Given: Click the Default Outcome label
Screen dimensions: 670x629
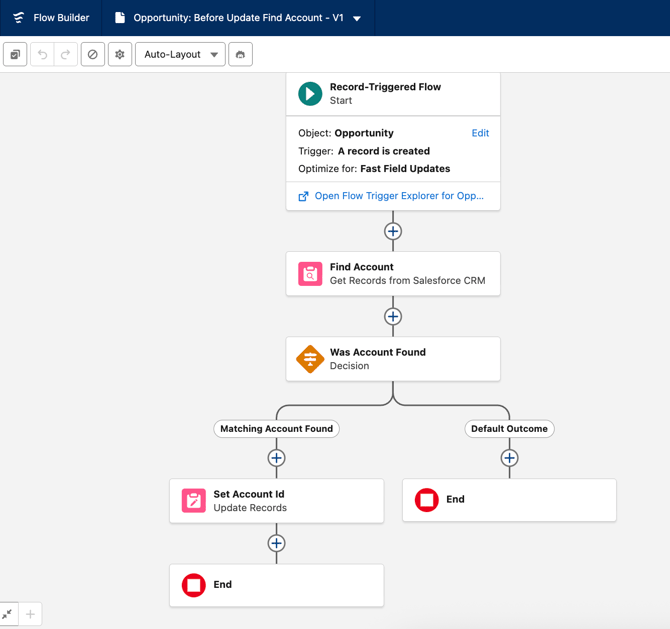Looking at the screenshot, I should (509, 429).
